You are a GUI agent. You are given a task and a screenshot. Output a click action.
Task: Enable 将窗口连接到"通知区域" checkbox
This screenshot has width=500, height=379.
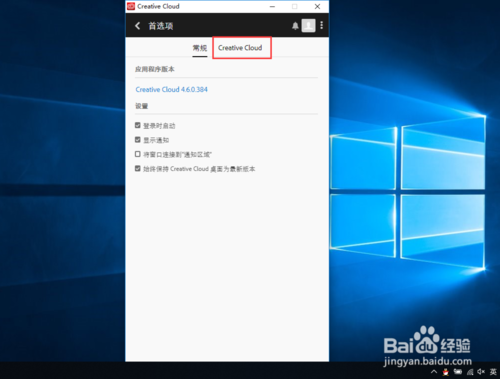tap(138, 154)
